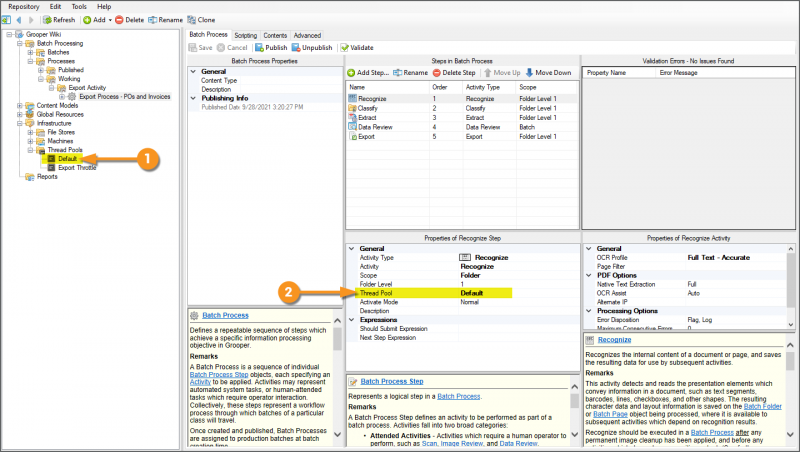The height and width of the screenshot is (452, 800).
Task: Click the Validate checkmark icon
Action: click(x=344, y=47)
